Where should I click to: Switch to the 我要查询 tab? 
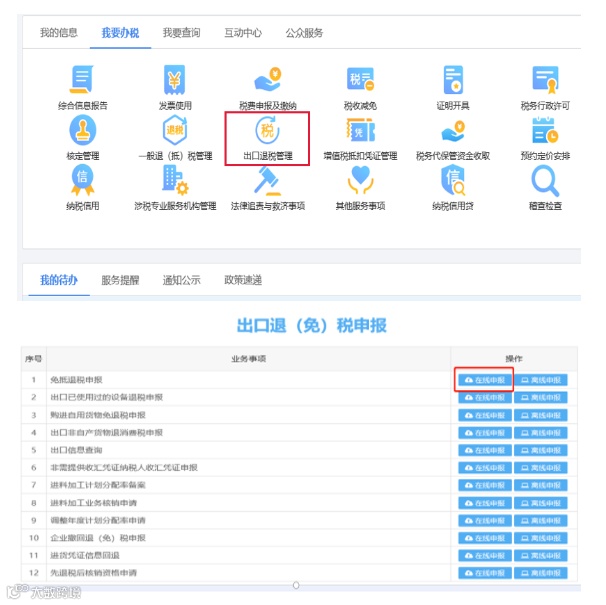(x=182, y=33)
